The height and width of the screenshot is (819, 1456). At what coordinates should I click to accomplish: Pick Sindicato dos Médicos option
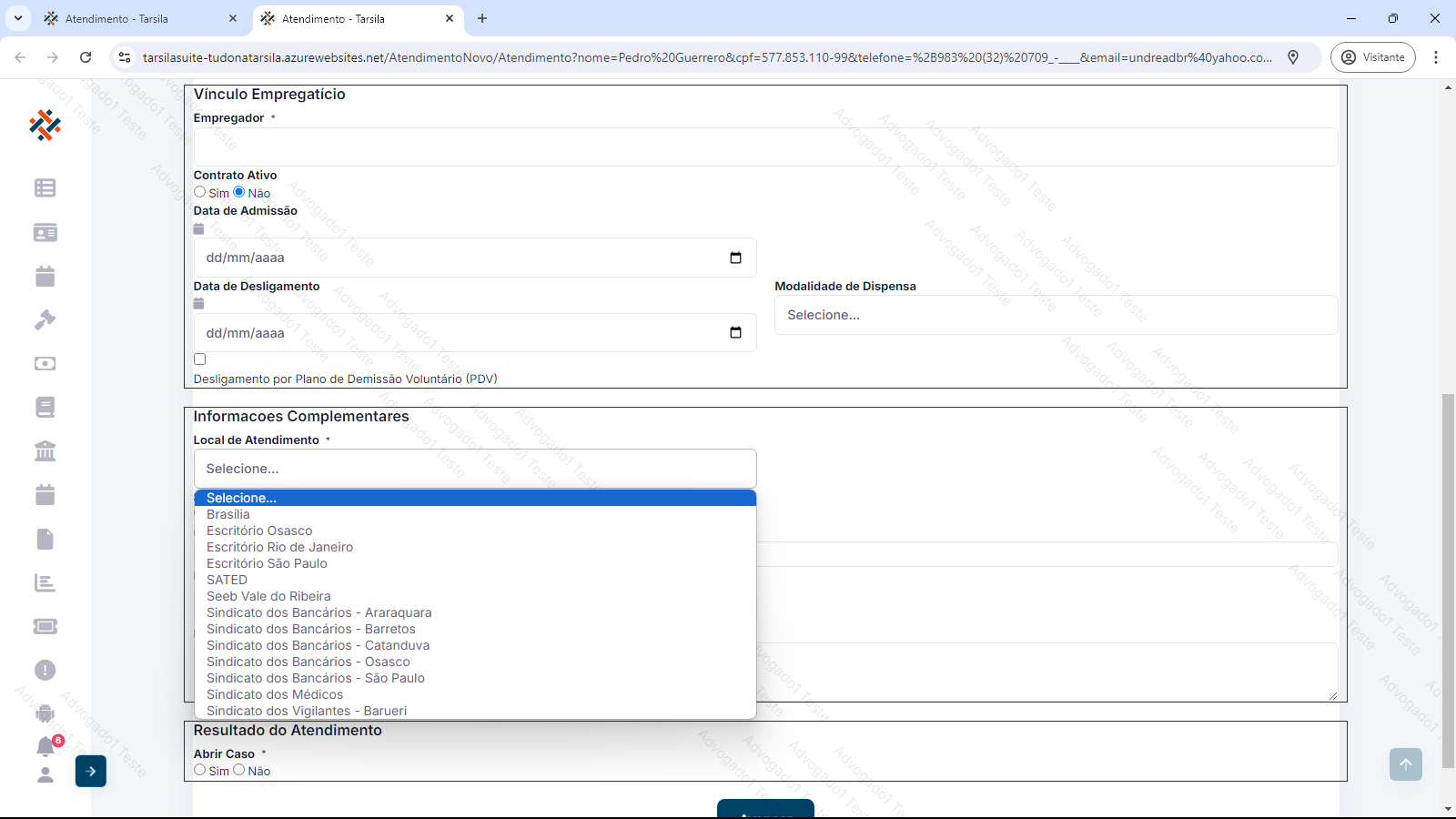[275, 694]
